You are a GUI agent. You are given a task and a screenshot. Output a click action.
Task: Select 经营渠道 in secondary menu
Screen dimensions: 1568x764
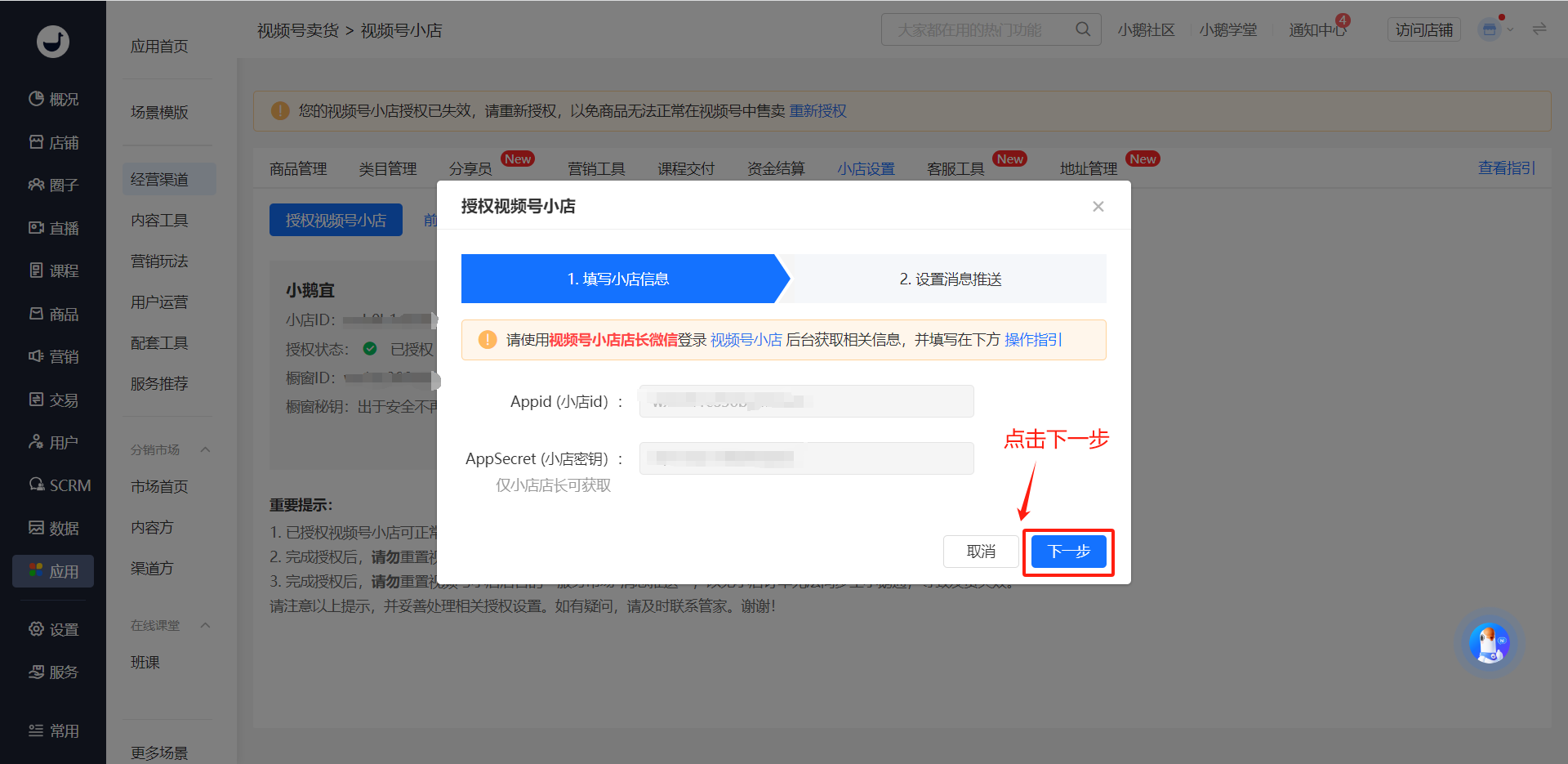tap(169, 179)
